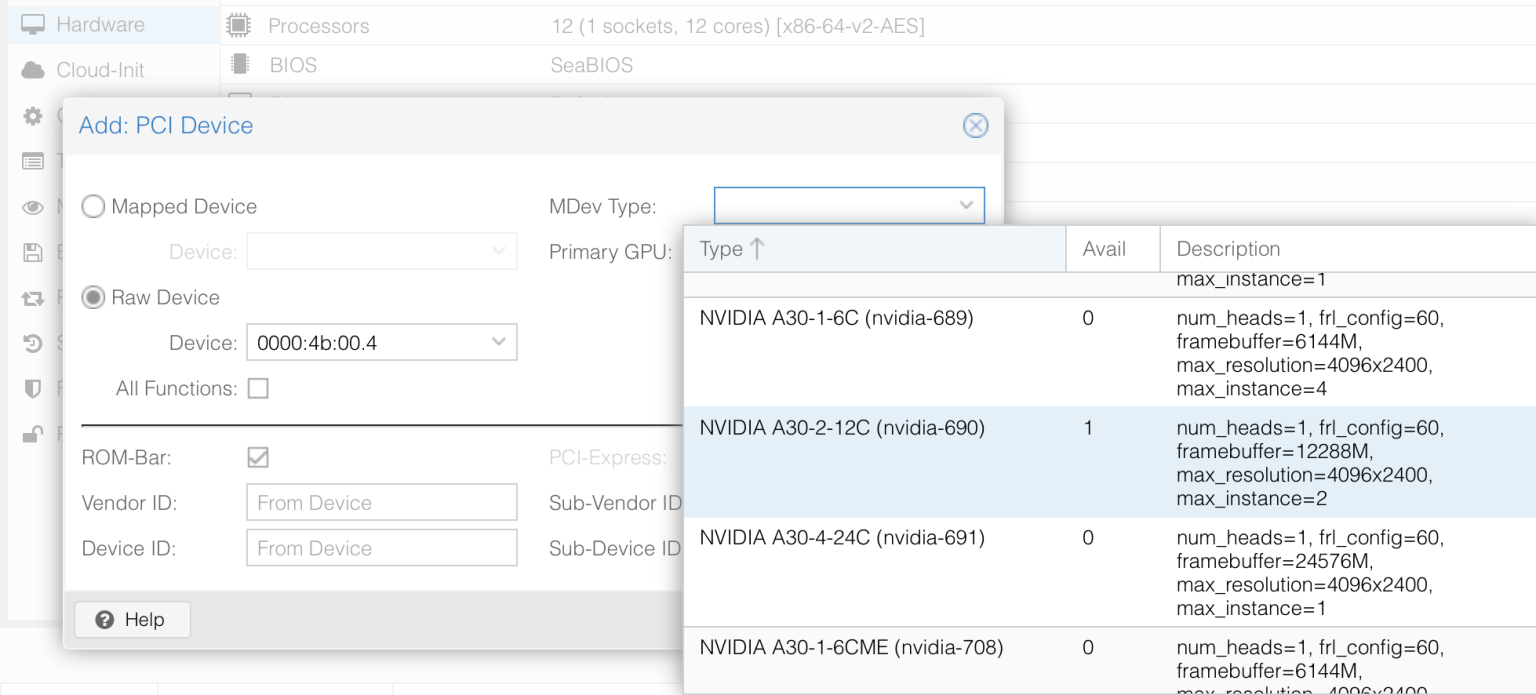Expand the Mapped Device's Device dropdown
Image resolution: width=1536 pixels, height=695 pixels.
point(499,251)
